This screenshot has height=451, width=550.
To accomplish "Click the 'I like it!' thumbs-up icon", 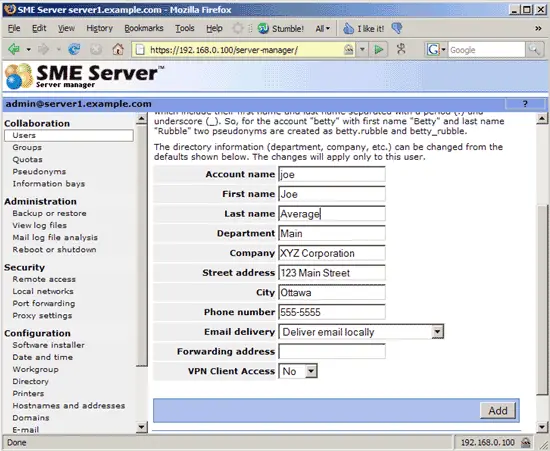I will pyautogui.click(x=348, y=28).
